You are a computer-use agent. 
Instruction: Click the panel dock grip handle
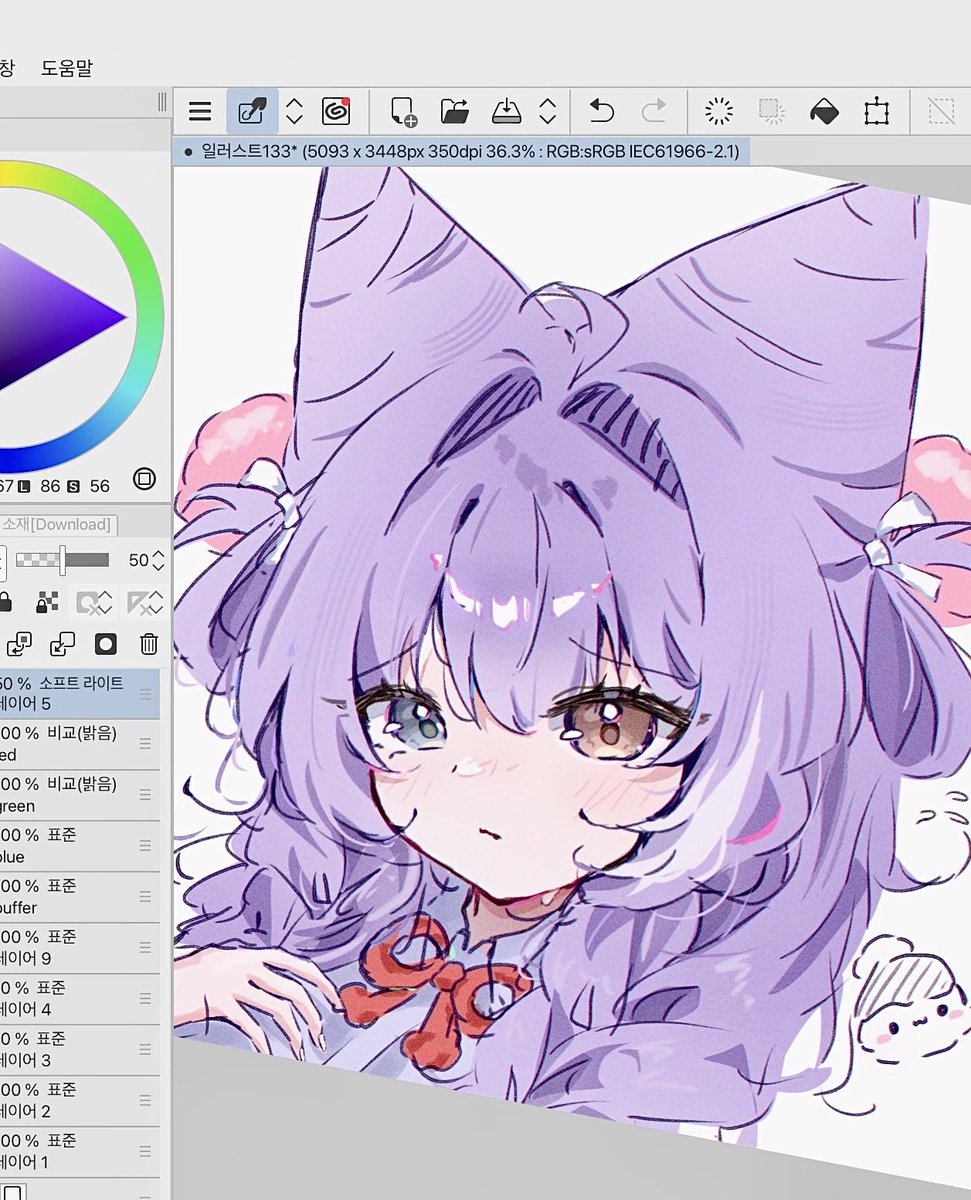click(162, 103)
